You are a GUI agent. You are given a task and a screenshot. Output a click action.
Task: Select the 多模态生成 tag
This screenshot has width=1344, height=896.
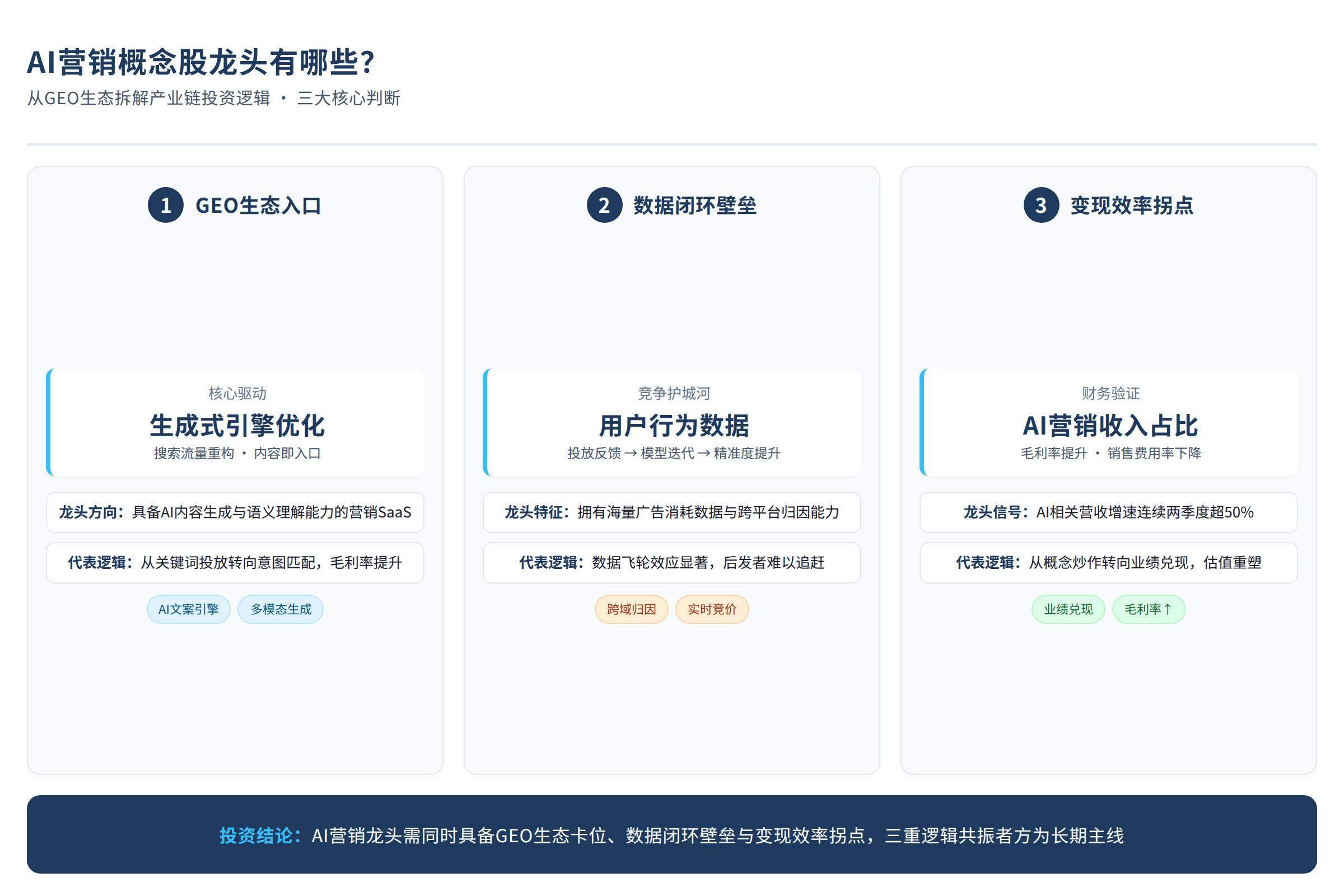281,609
